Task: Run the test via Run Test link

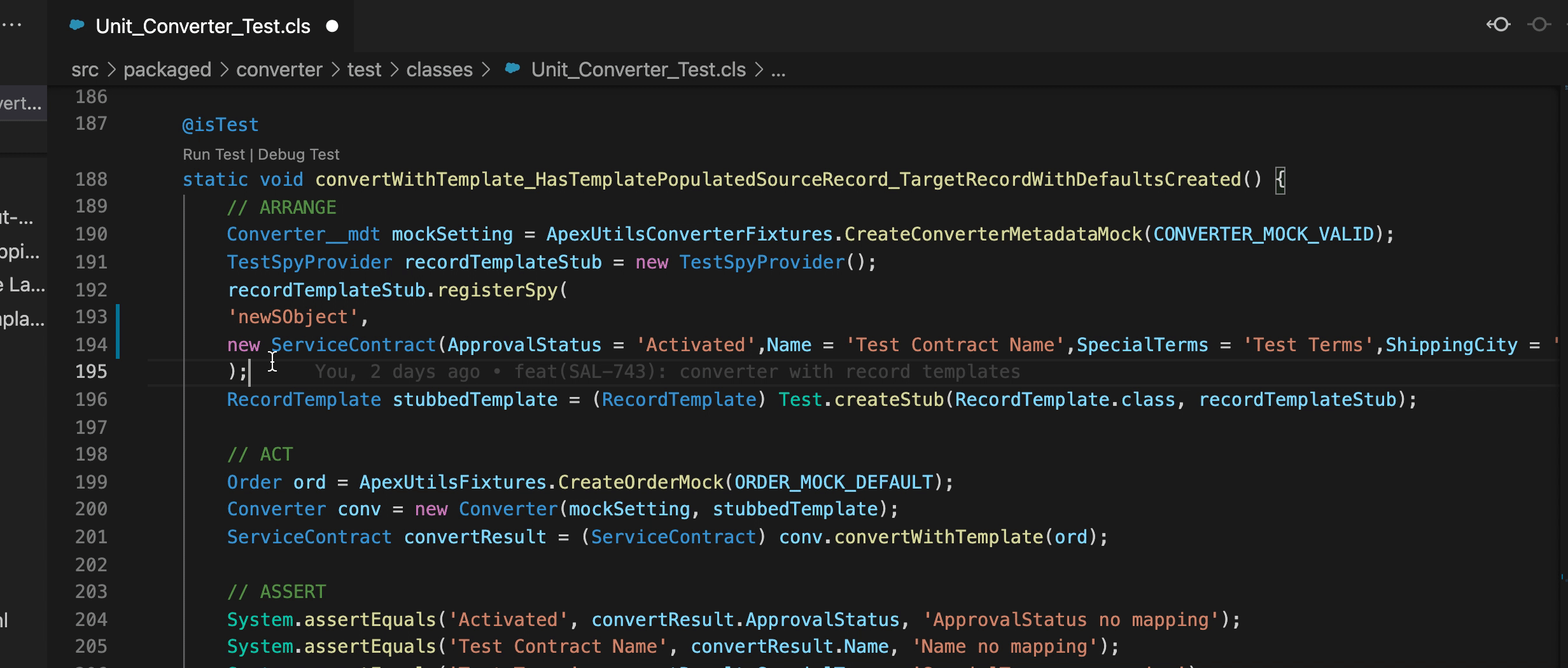Action: coord(213,155)
